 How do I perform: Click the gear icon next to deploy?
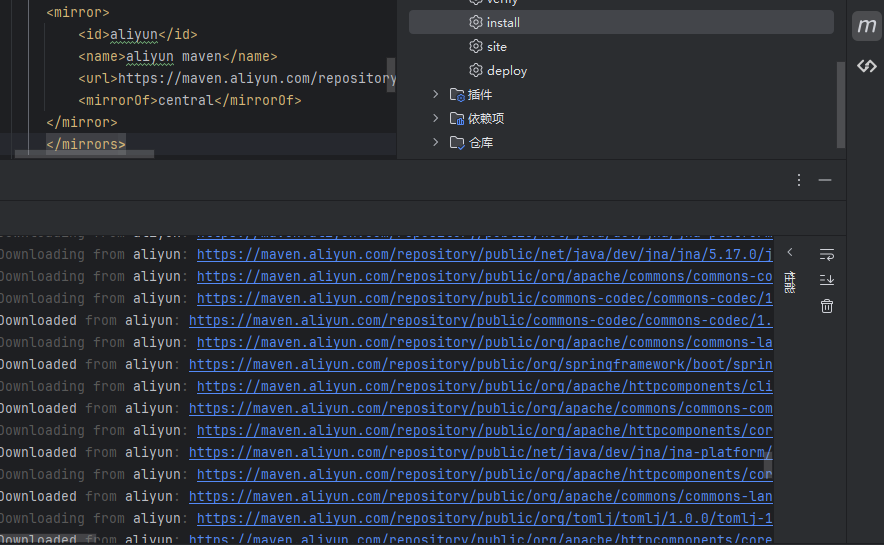(x=476, y=70)
